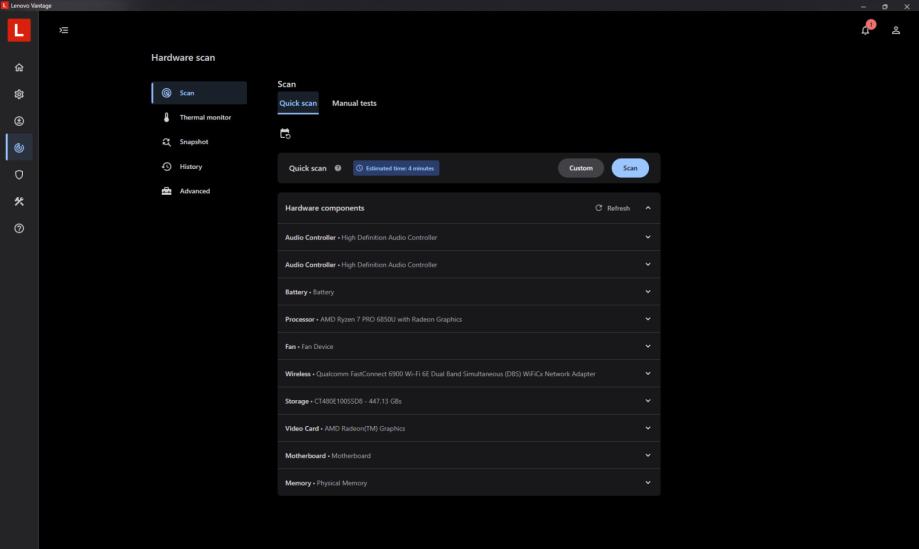Click Wireless Qualcomm FastConnect 6900 text
Image resolution: width=919 pixels, height=549 pixels.
440,374
